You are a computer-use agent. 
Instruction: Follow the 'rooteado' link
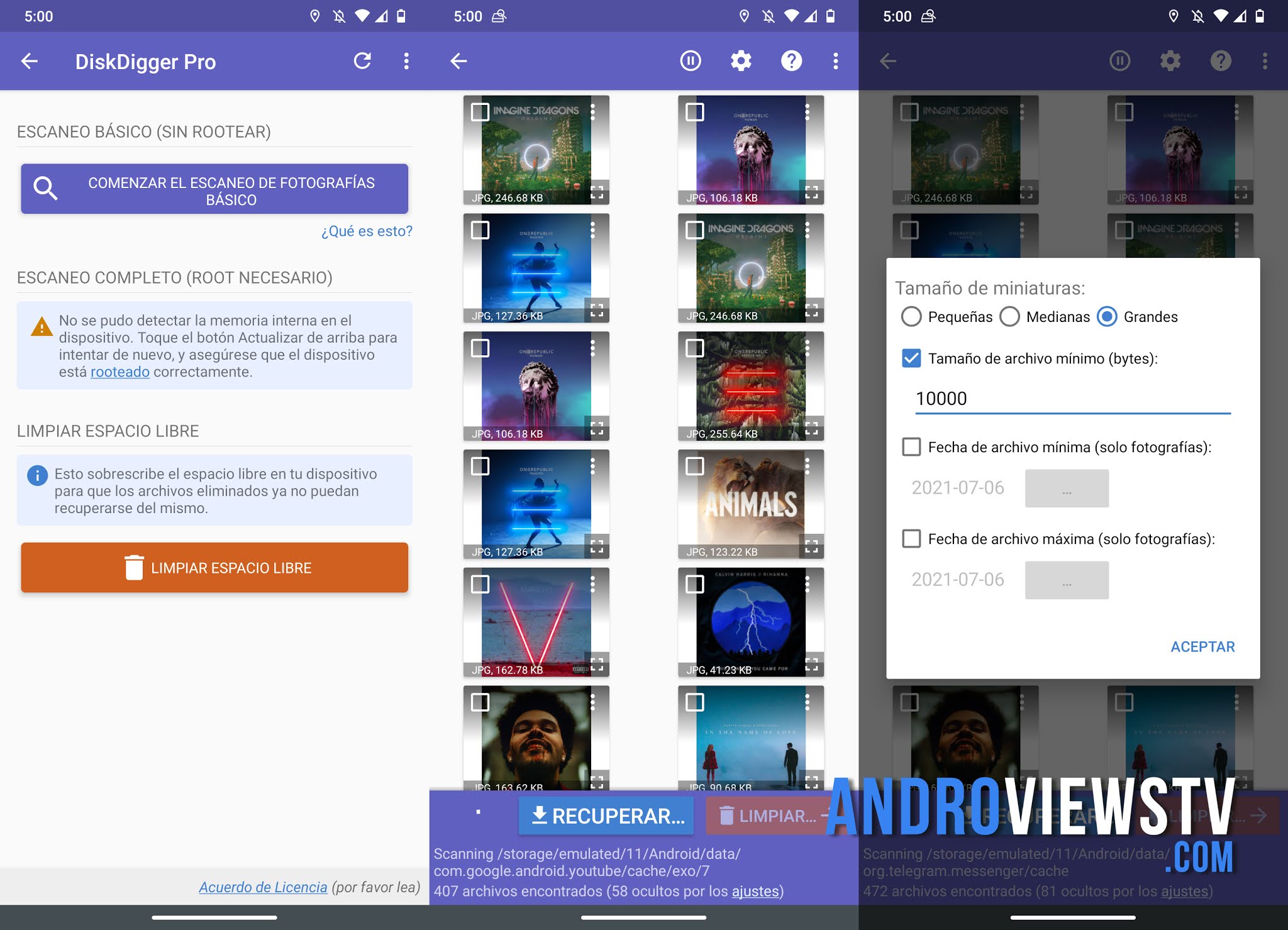point(119,372)
